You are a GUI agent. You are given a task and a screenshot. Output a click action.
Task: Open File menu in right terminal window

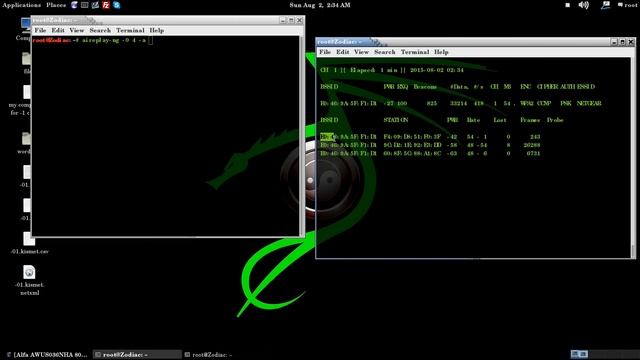pos(325,52)
